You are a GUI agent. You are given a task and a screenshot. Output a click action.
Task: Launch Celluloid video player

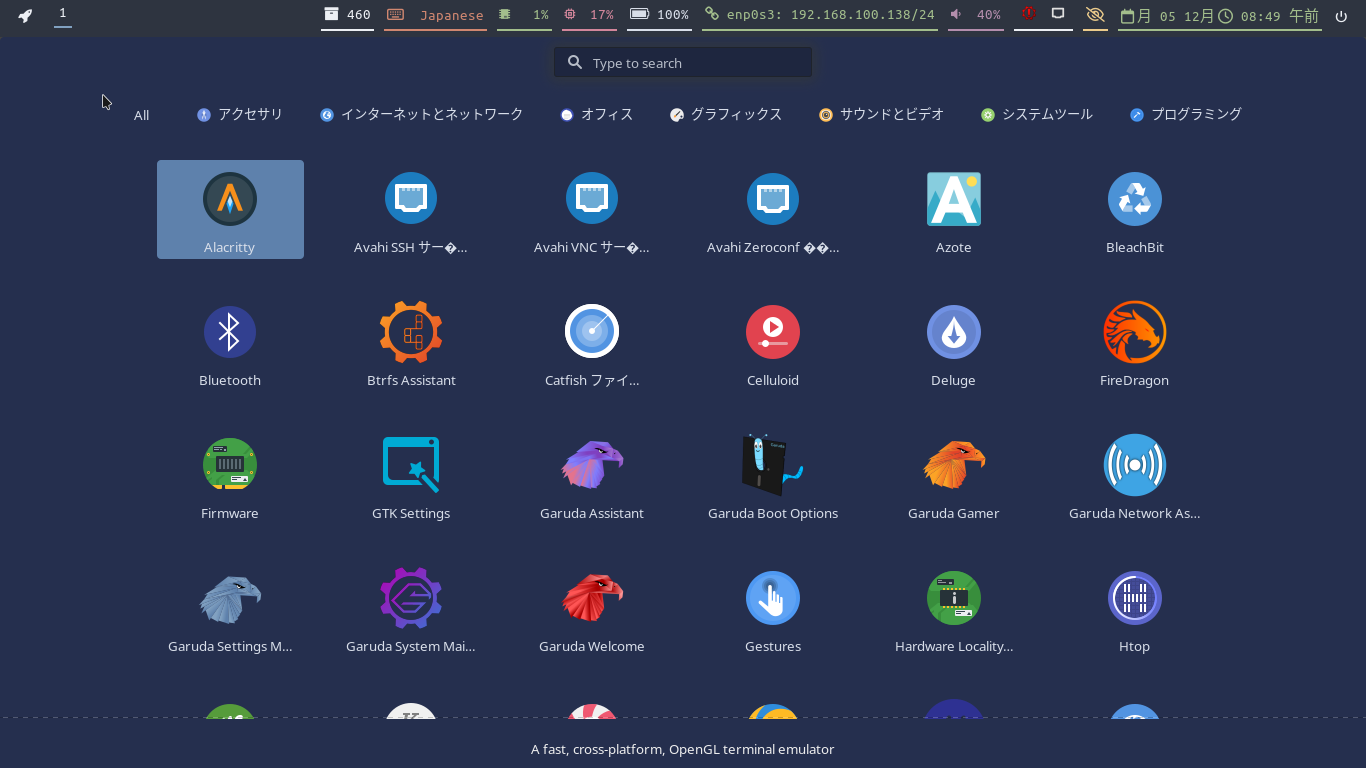[x=773, y=342]
